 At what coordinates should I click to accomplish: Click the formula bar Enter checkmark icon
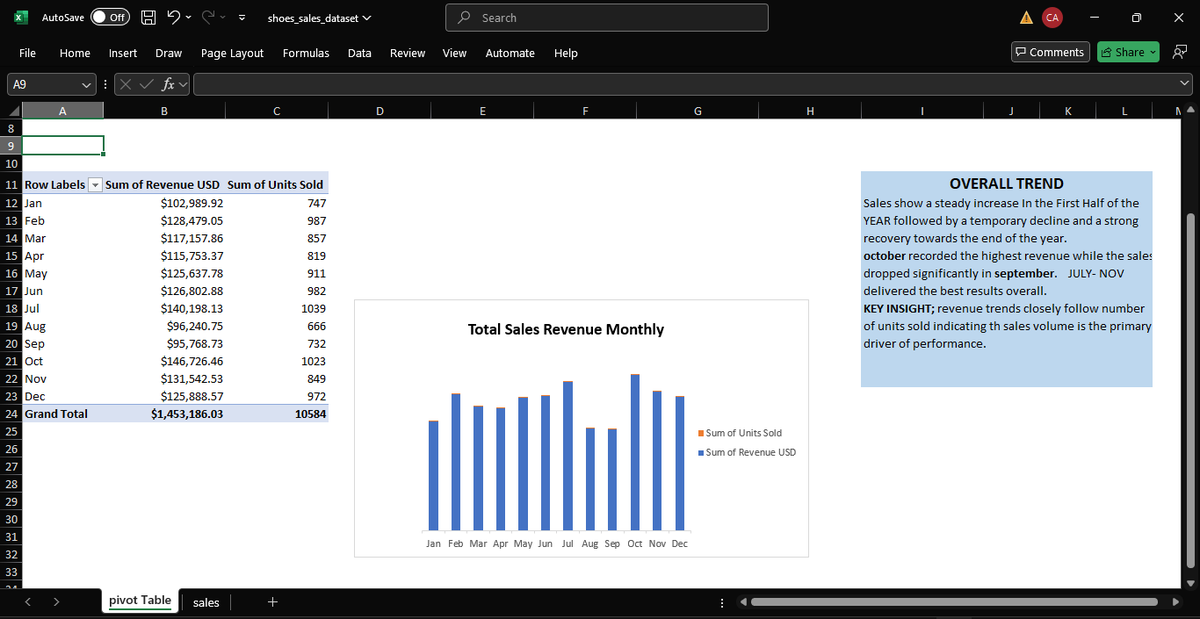pyautogui.click(x=146, y=84)
